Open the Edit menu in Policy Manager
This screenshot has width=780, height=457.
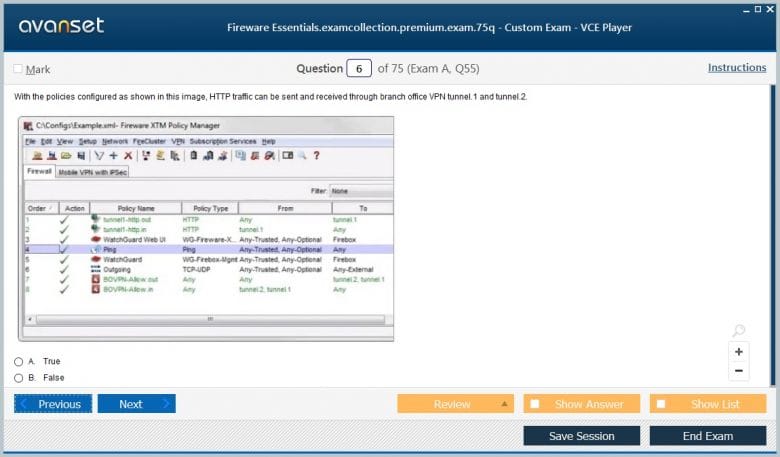tap(46, 141)
